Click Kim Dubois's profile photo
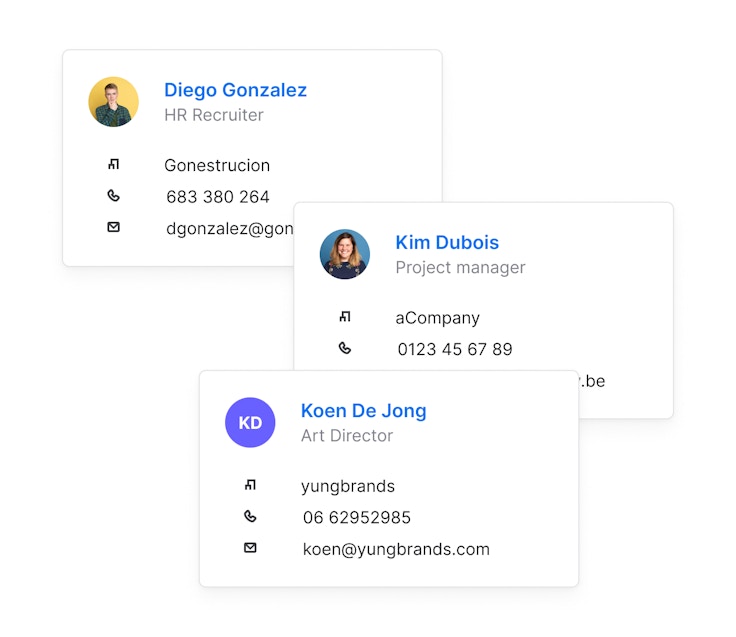Image resolution: width=736 pixels, height=637 pixels. tap(345, 254)
